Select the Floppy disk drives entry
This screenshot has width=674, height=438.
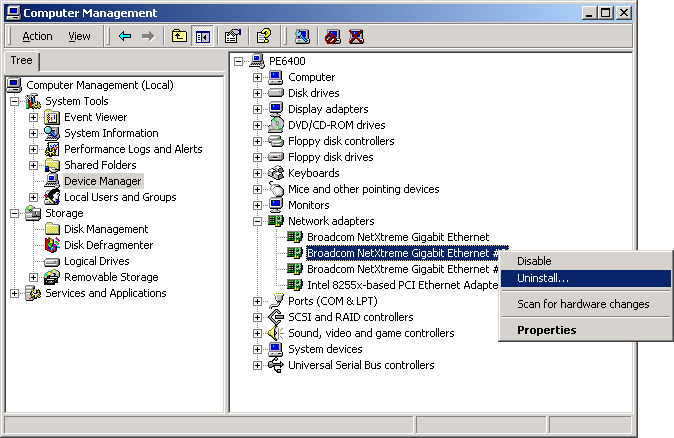click(x=331, y=157)
